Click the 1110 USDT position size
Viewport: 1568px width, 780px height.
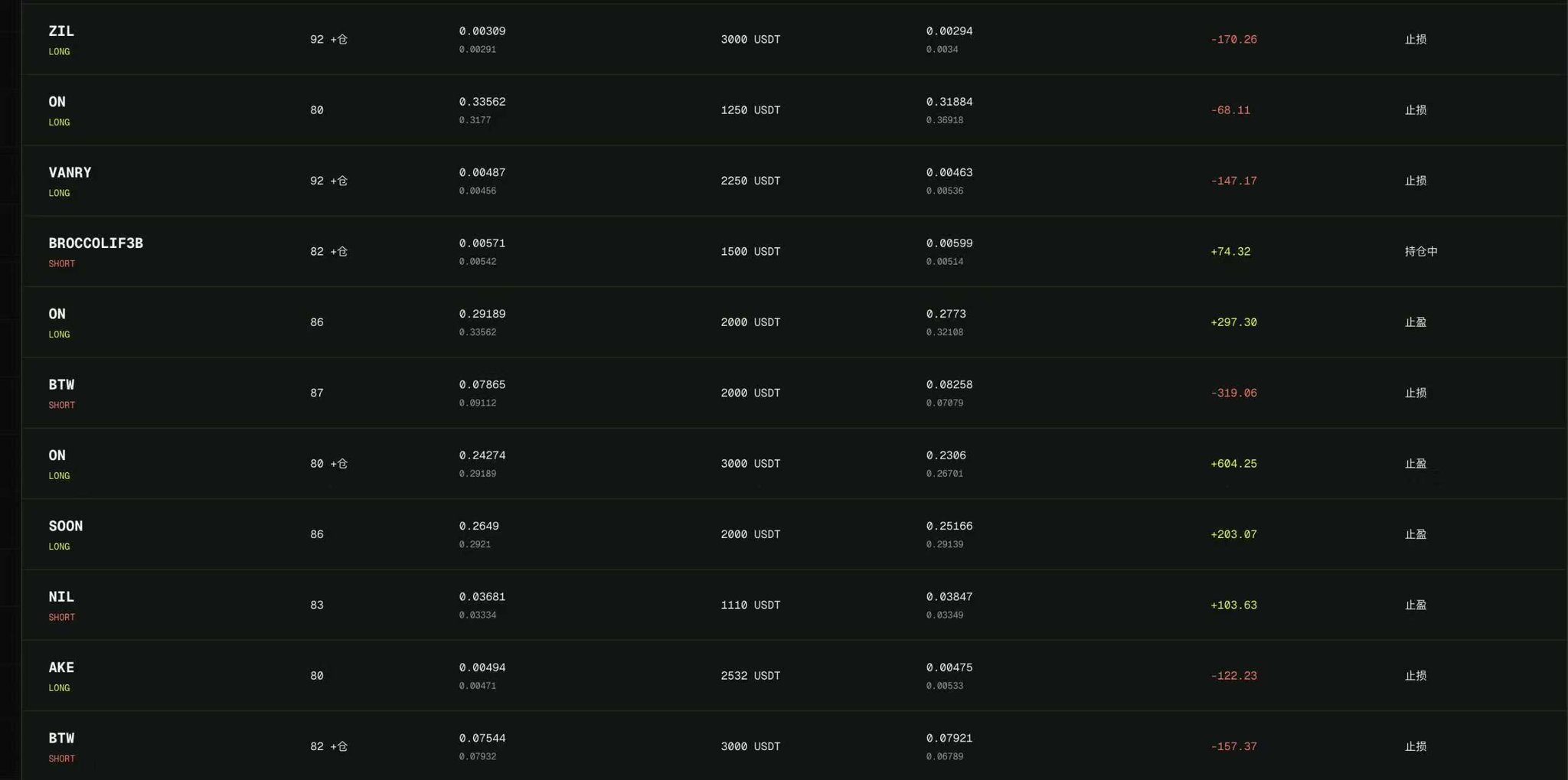pos(750,605)
